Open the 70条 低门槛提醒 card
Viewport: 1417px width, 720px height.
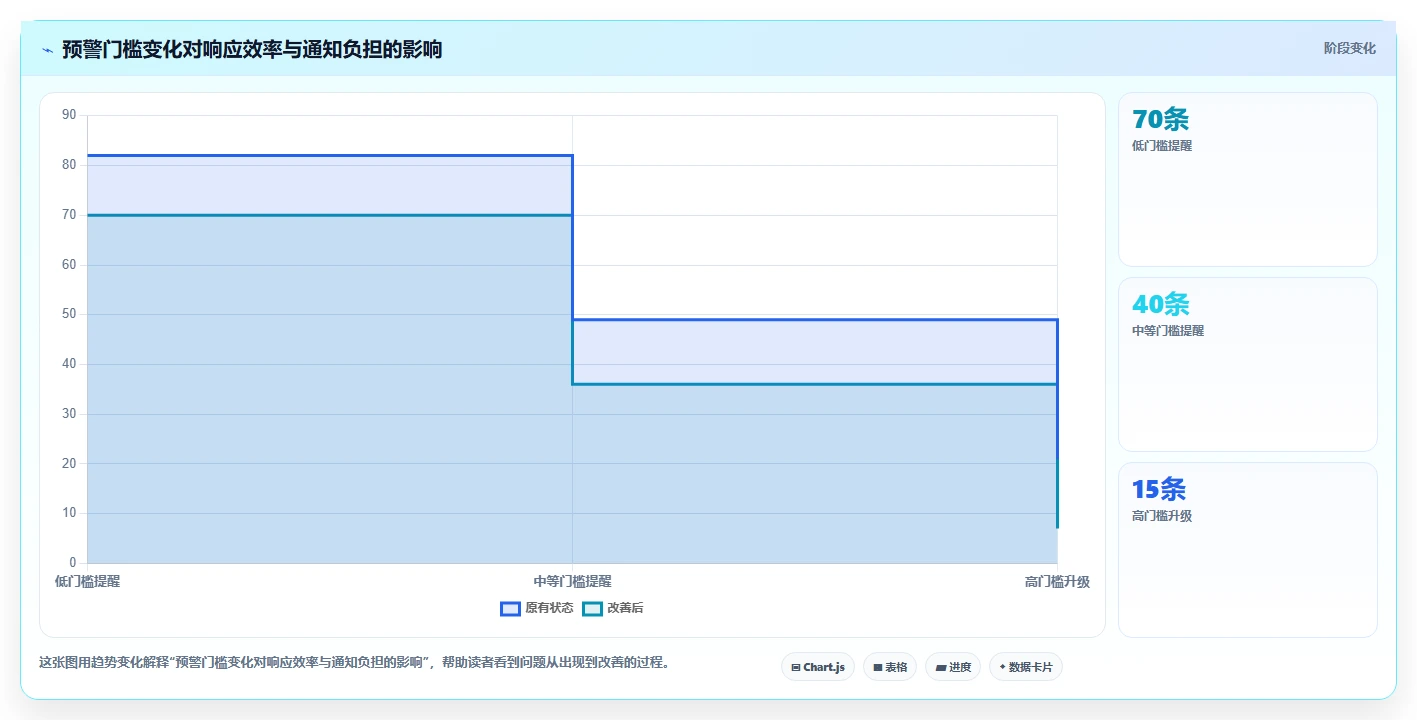[x=1248, y=179]
